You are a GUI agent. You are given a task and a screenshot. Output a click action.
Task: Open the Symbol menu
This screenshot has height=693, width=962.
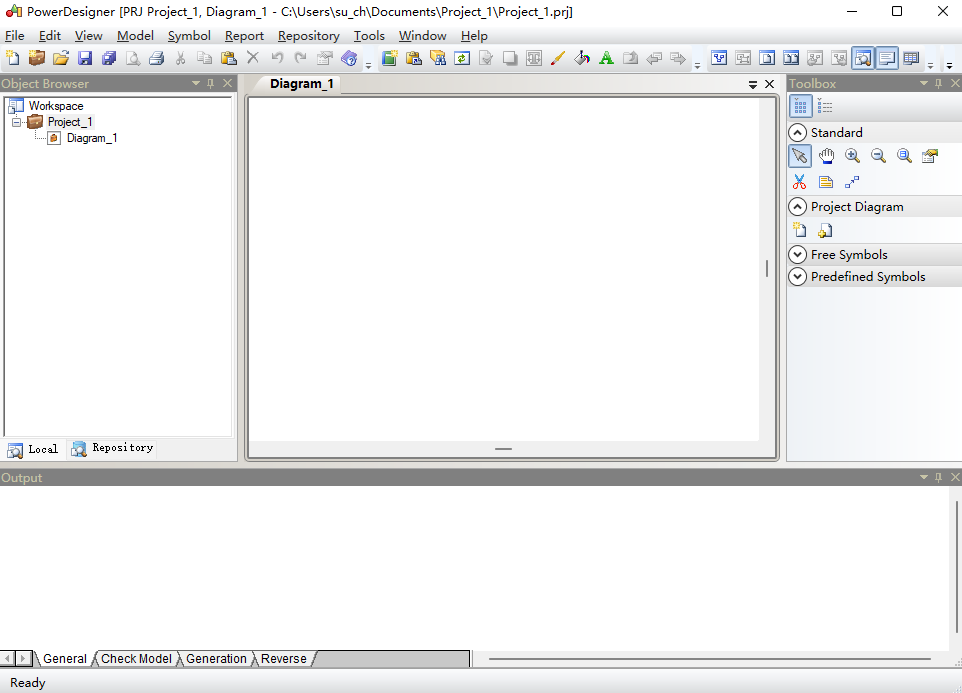pyautogui.click(x=189, y=36)
